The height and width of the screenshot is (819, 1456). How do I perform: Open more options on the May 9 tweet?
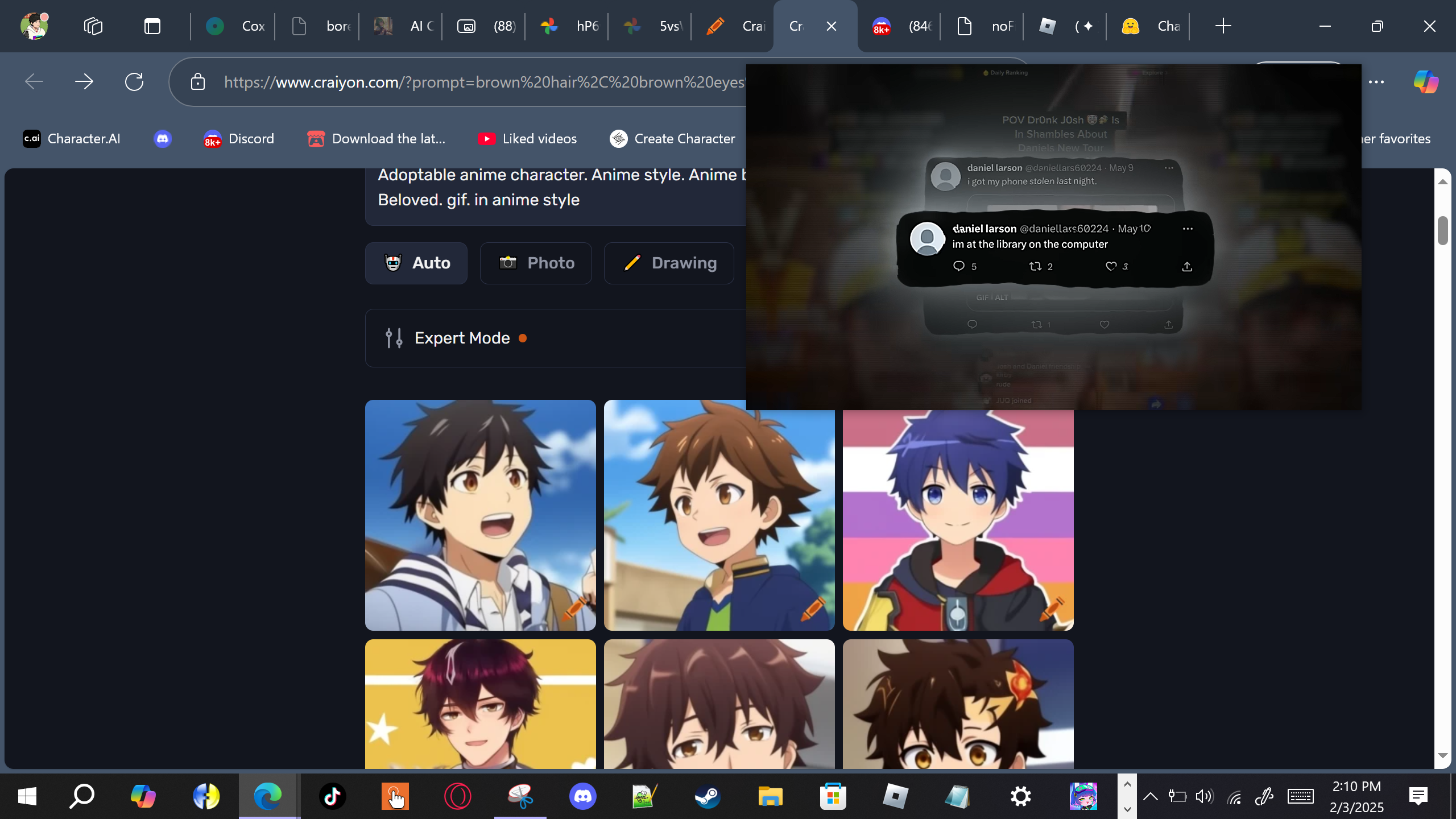1169,168
